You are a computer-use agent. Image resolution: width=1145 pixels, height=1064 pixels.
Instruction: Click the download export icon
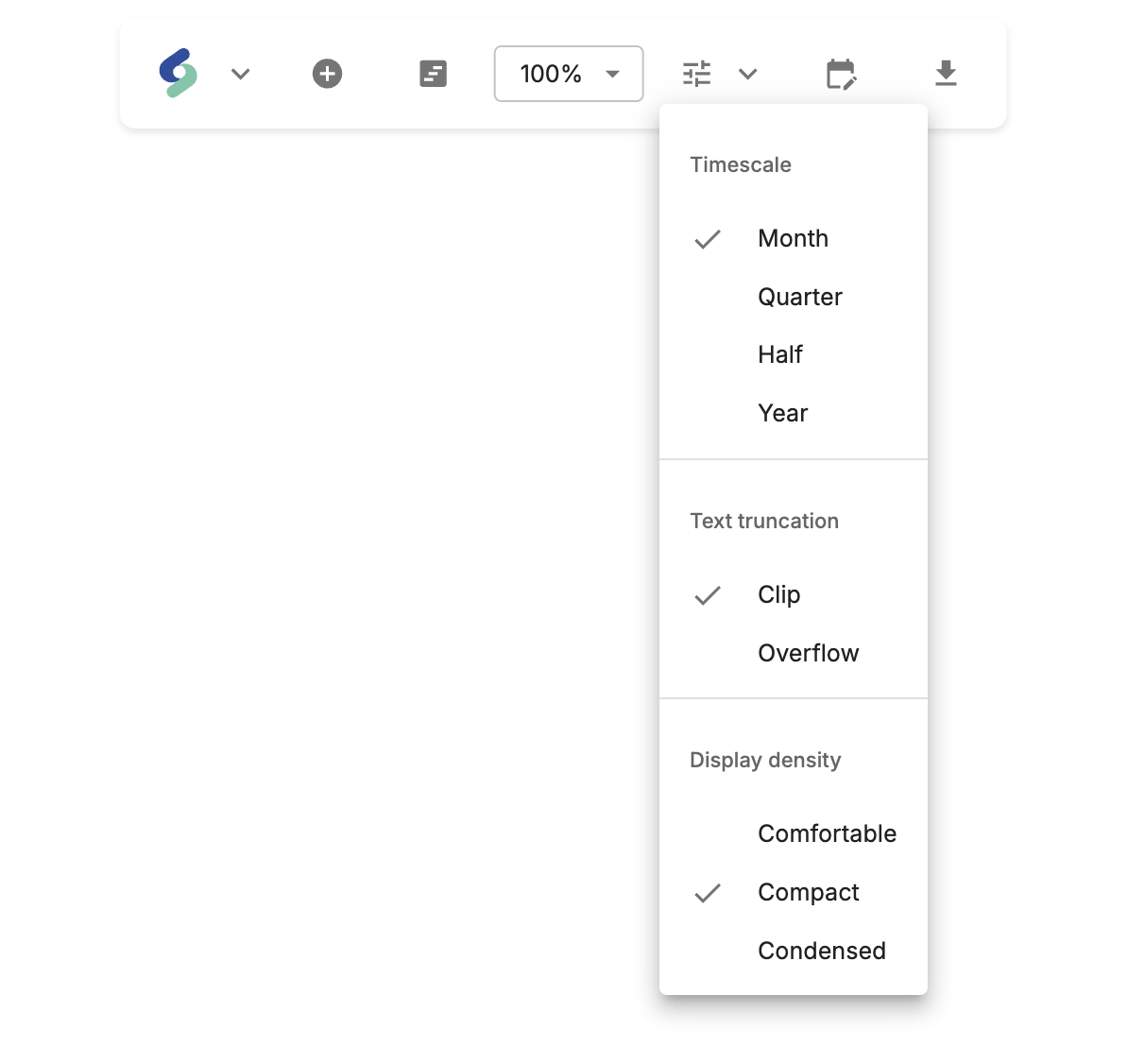point(946,74)
